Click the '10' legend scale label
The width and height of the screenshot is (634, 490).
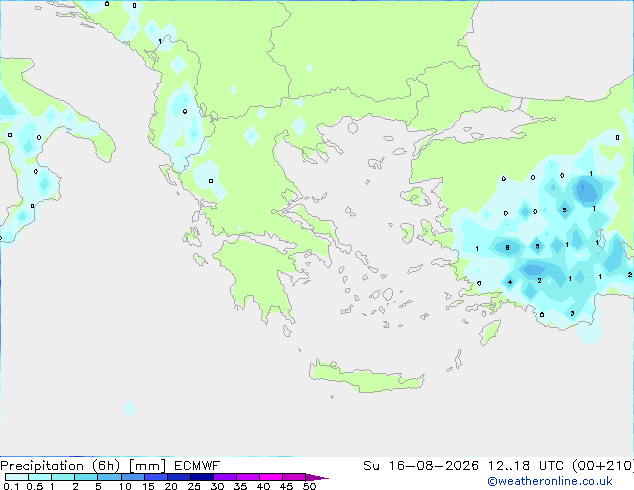[125, 486]
